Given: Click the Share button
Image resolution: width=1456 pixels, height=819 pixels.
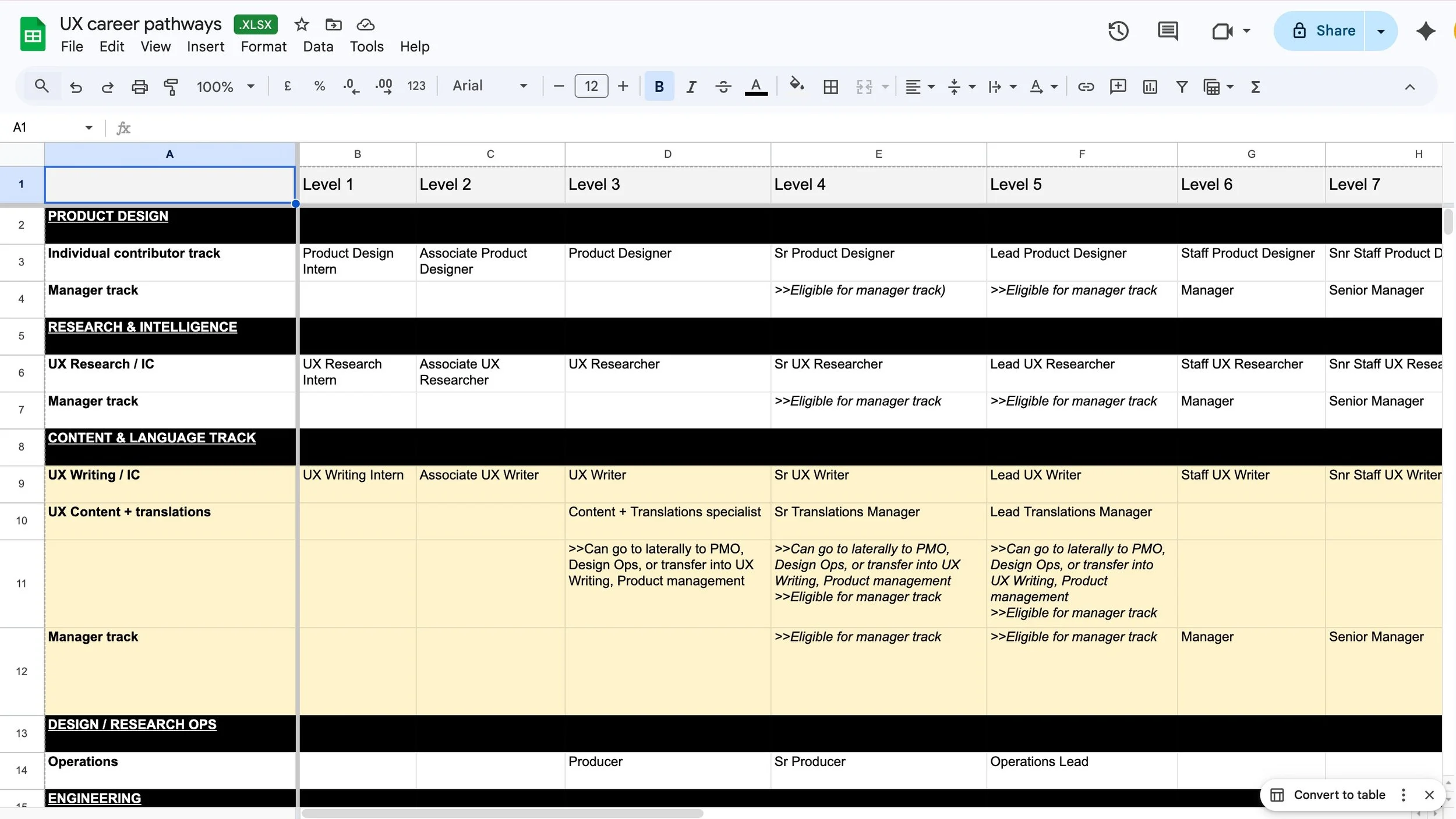Looking at the screenshot, I should [1323, 31].
